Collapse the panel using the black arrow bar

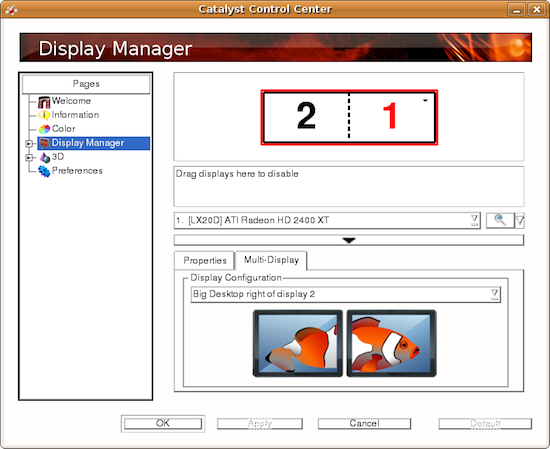(349, 240)
